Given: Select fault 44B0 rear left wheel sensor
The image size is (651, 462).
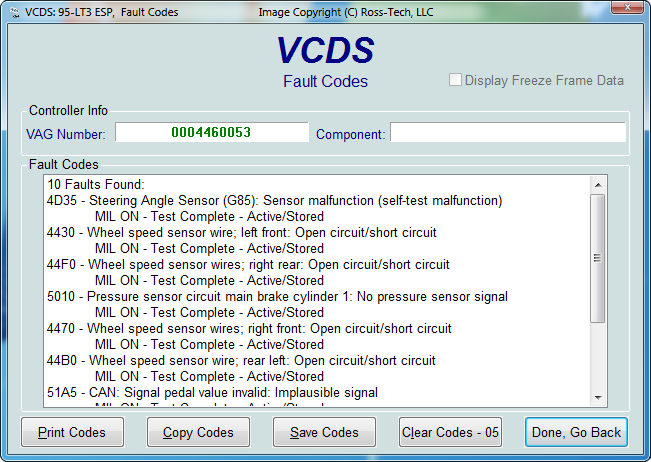Looking at the screenshot, I should point(241,360).
